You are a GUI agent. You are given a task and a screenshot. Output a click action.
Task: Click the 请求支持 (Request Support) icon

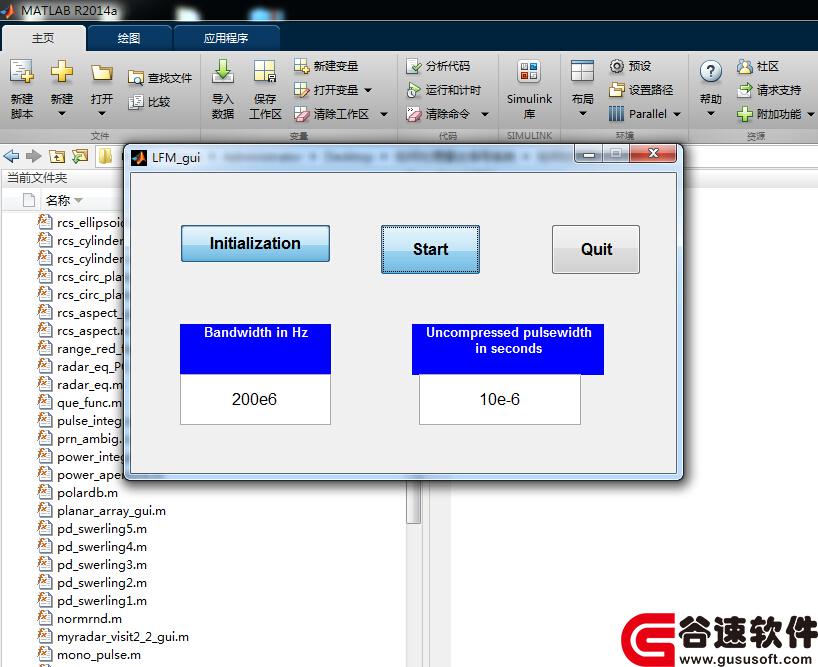(x=744, y=90)
